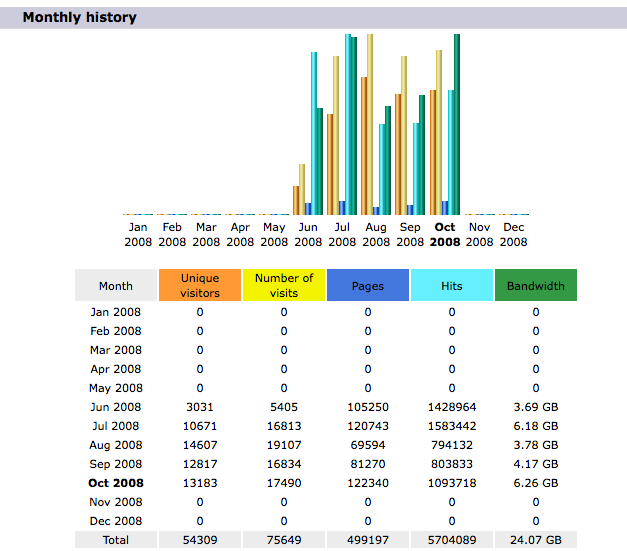Click the Sep 2008 chart axis label
The height and width of the screenshot is (551, 627).
tap(410, 234)
